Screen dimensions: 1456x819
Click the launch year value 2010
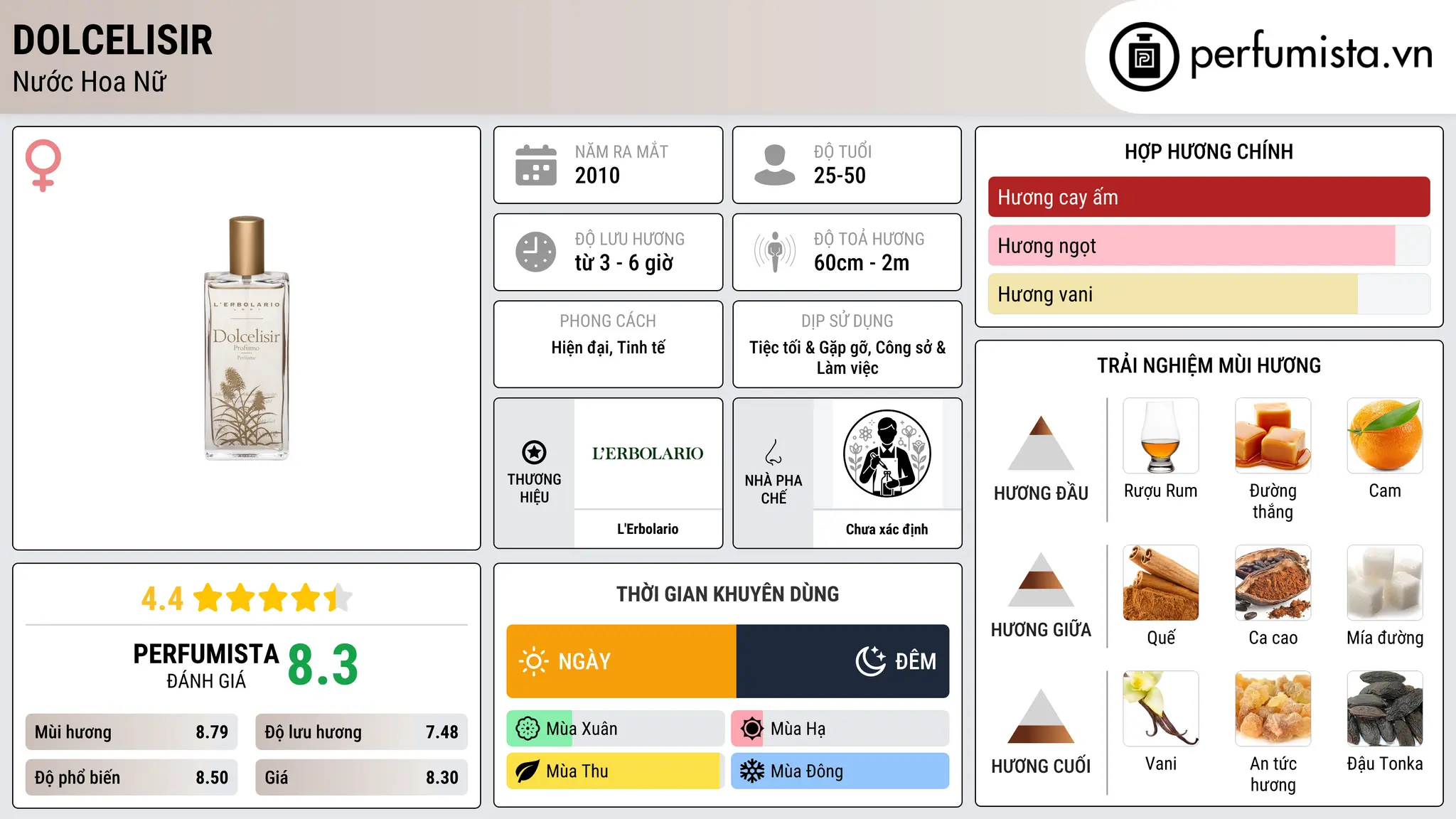(597, 176)
